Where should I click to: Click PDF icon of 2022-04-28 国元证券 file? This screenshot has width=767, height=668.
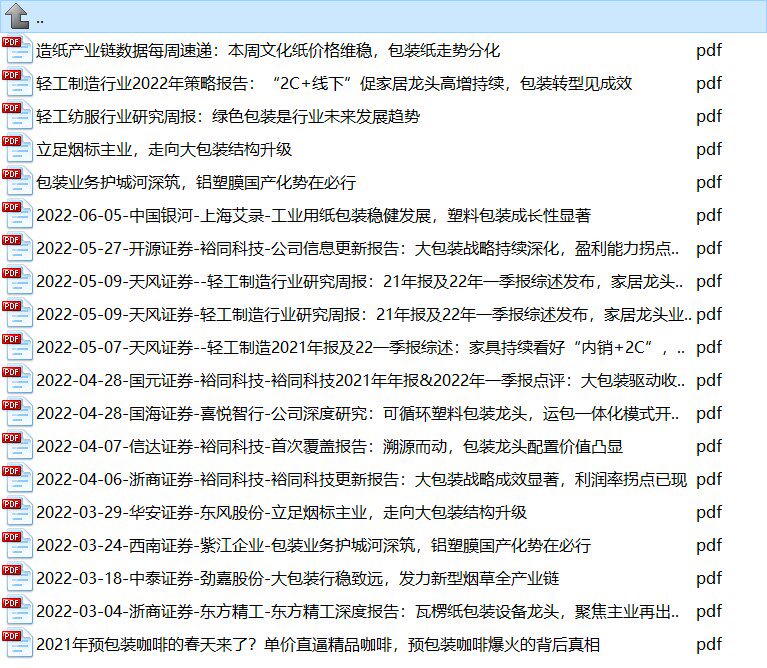click(17, 380)
